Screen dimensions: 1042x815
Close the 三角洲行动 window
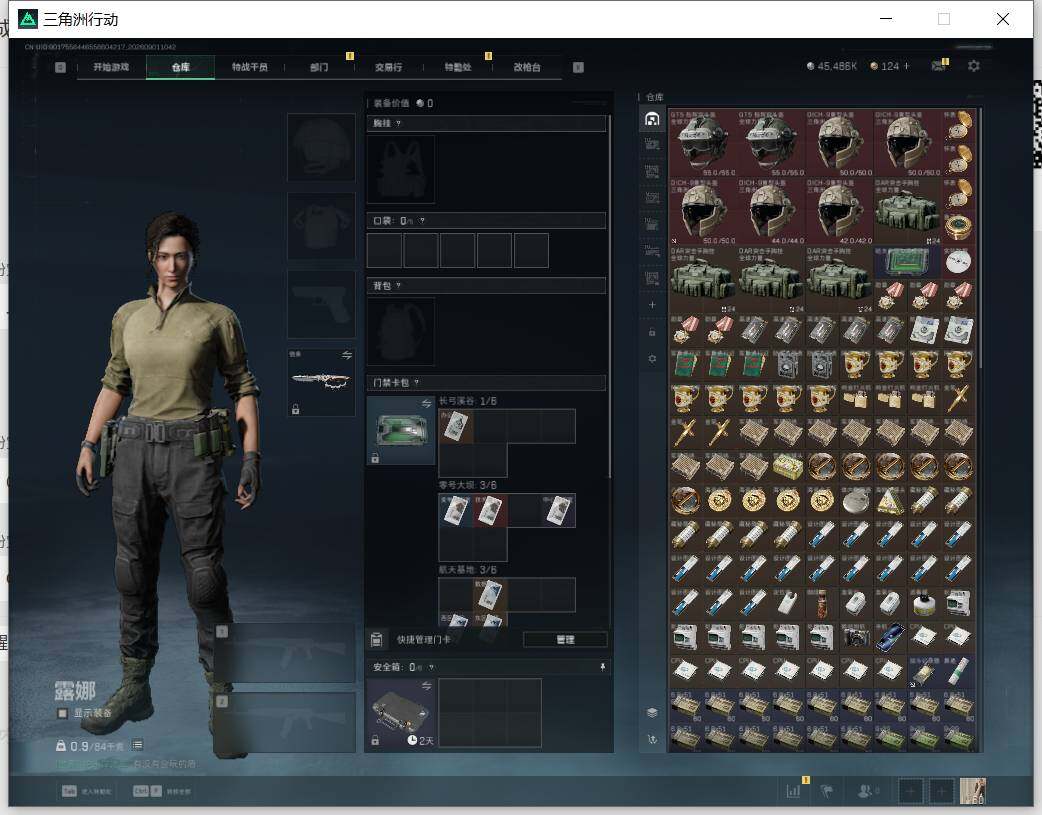pos(1003,19)
